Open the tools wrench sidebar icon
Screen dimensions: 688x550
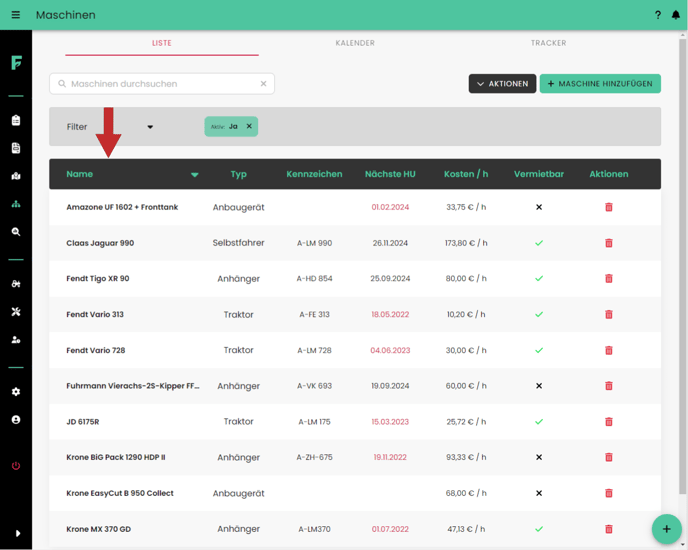(16, 312)
